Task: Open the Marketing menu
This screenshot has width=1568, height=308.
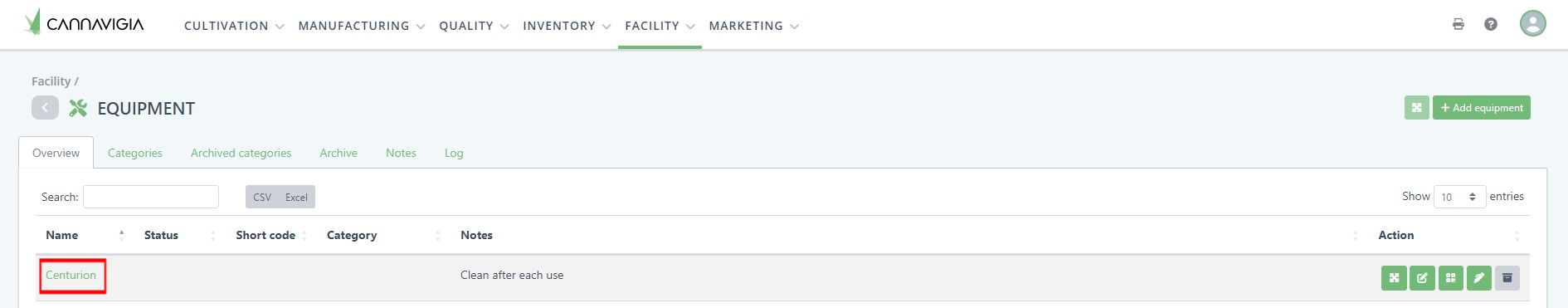Action: (x=753, y=26)
